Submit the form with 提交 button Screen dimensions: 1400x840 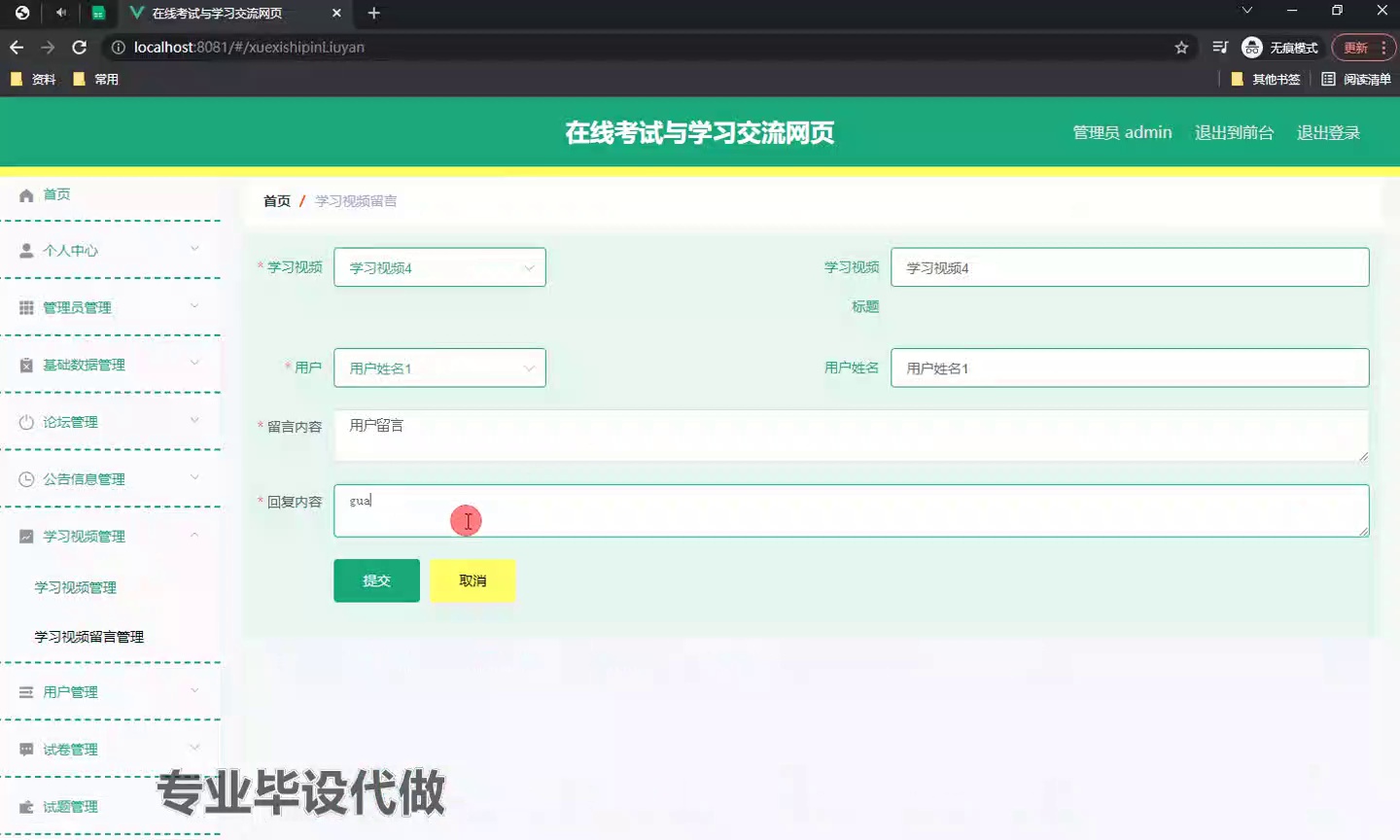376,580
